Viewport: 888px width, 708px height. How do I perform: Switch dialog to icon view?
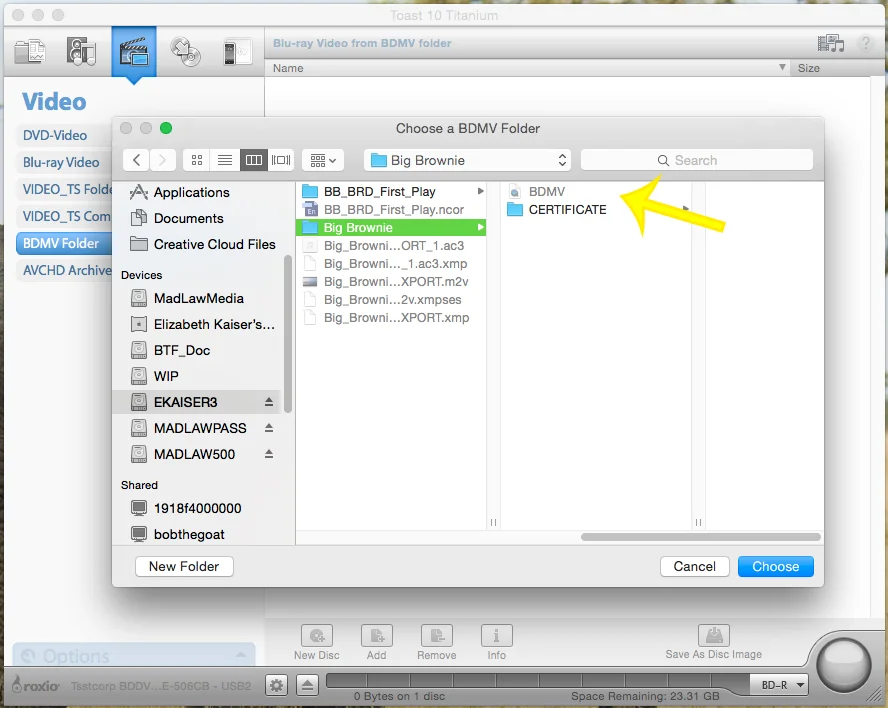pyautogui.click(x=197, y=160)
